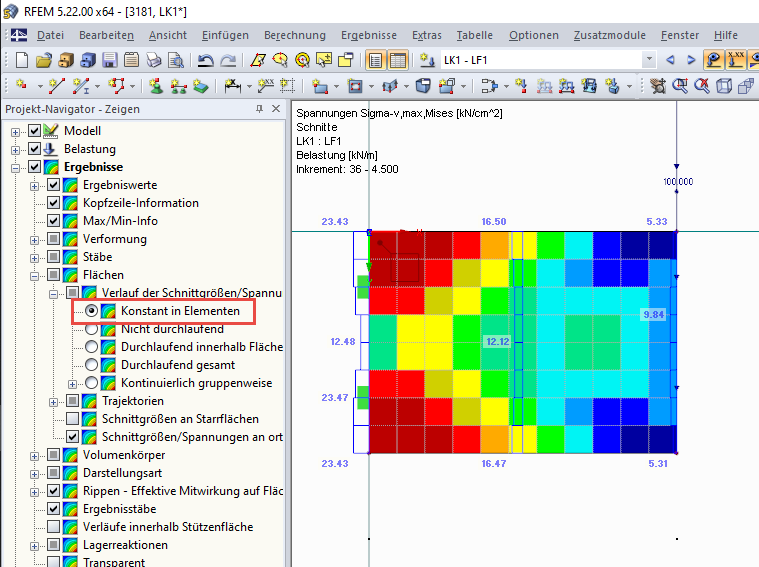Click the new line tool icon
The height and width of the screenshot is (567, 759).
[x=57, y=86]
